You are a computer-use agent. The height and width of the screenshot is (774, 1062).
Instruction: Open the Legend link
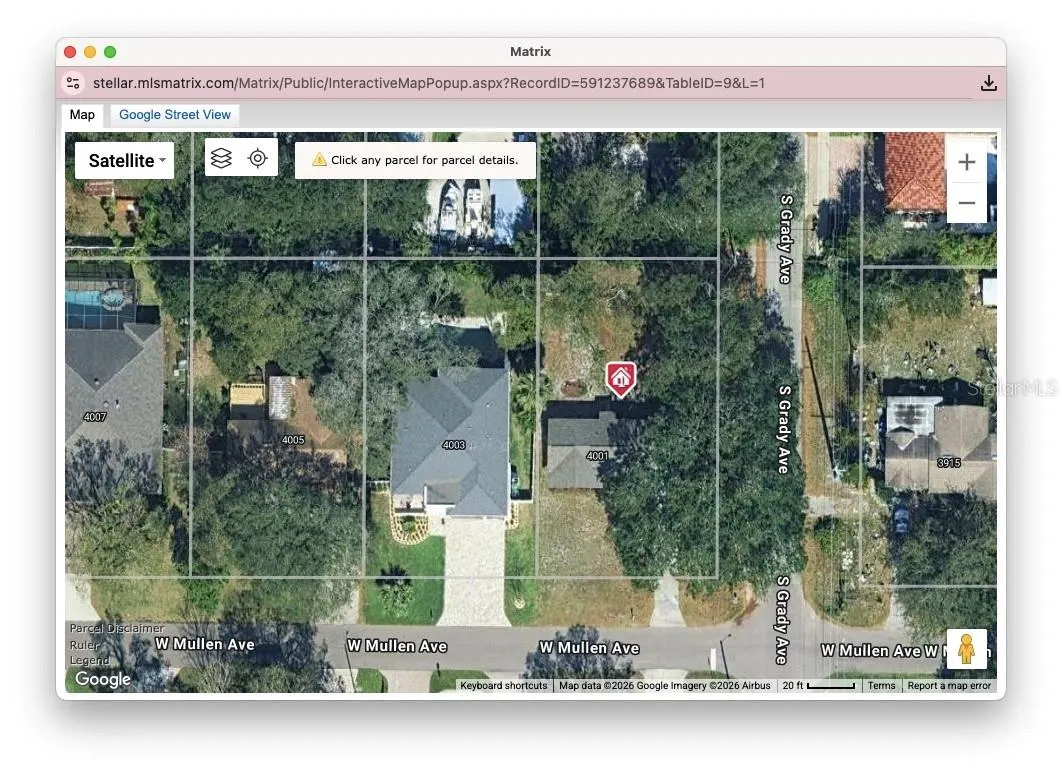[89, 660]
